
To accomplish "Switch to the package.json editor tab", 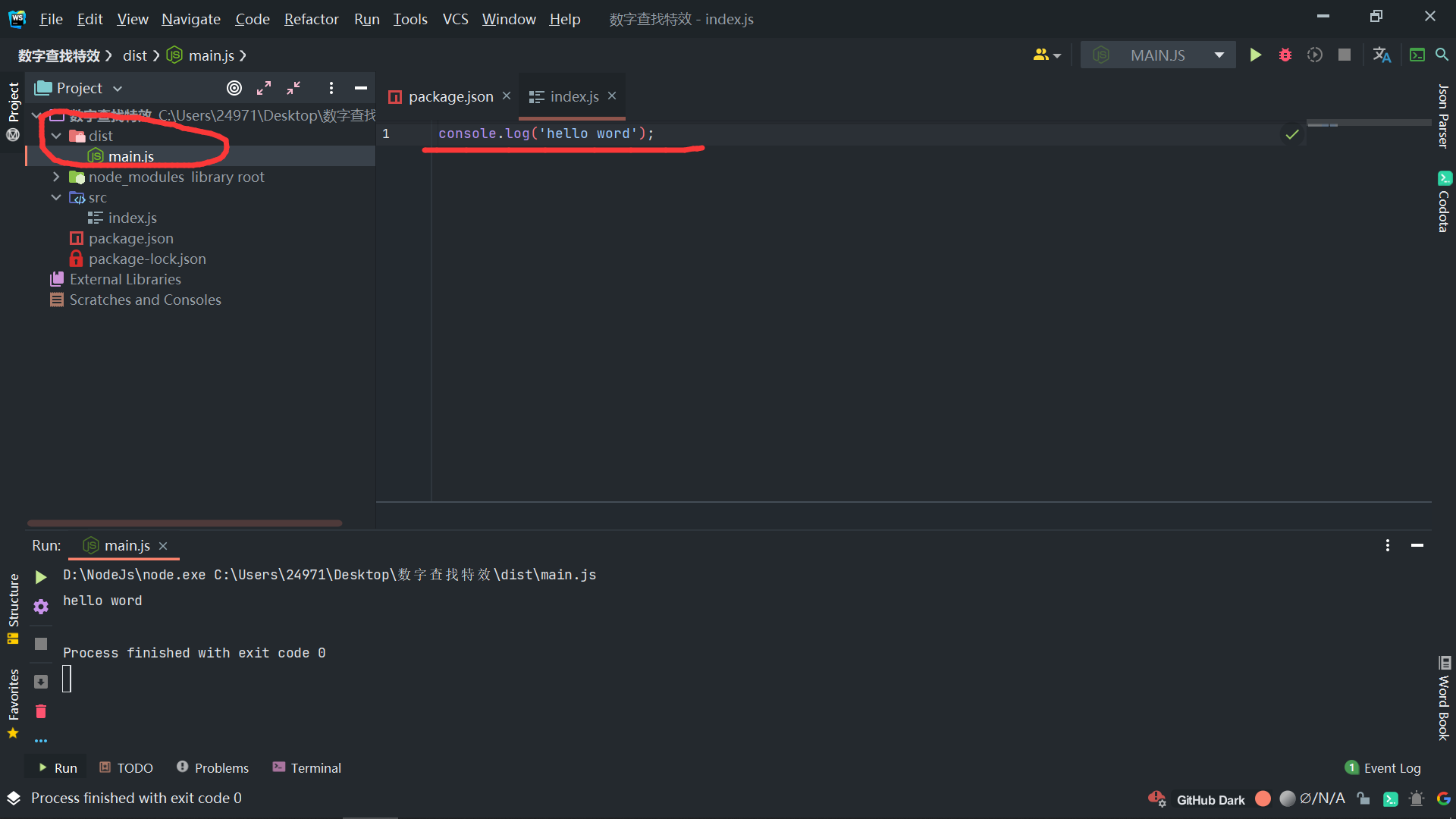I will tap(450, 96).
